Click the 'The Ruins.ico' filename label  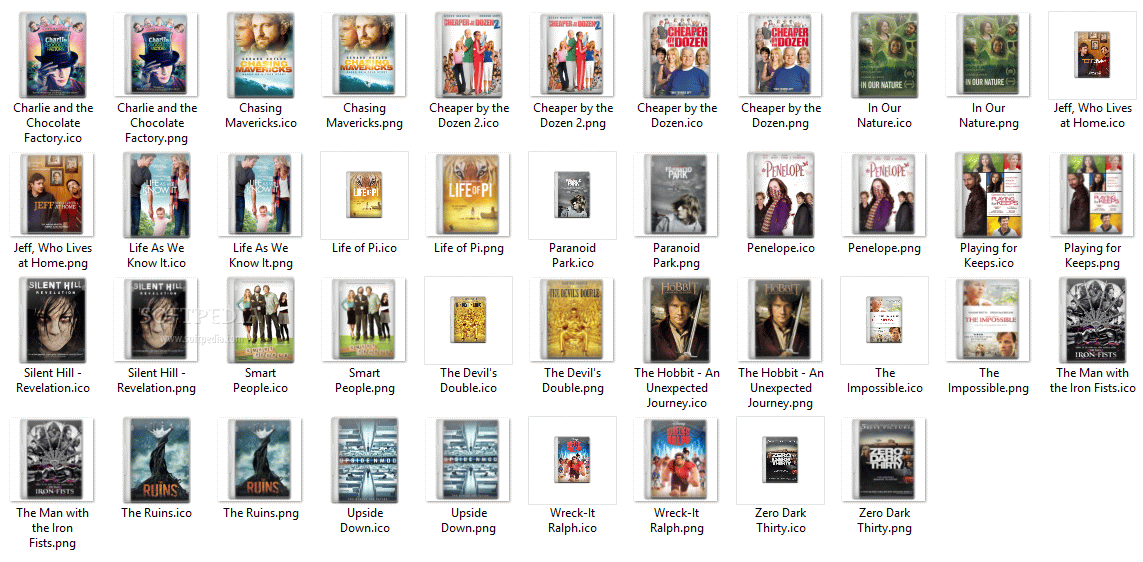[x=156, y=513]
